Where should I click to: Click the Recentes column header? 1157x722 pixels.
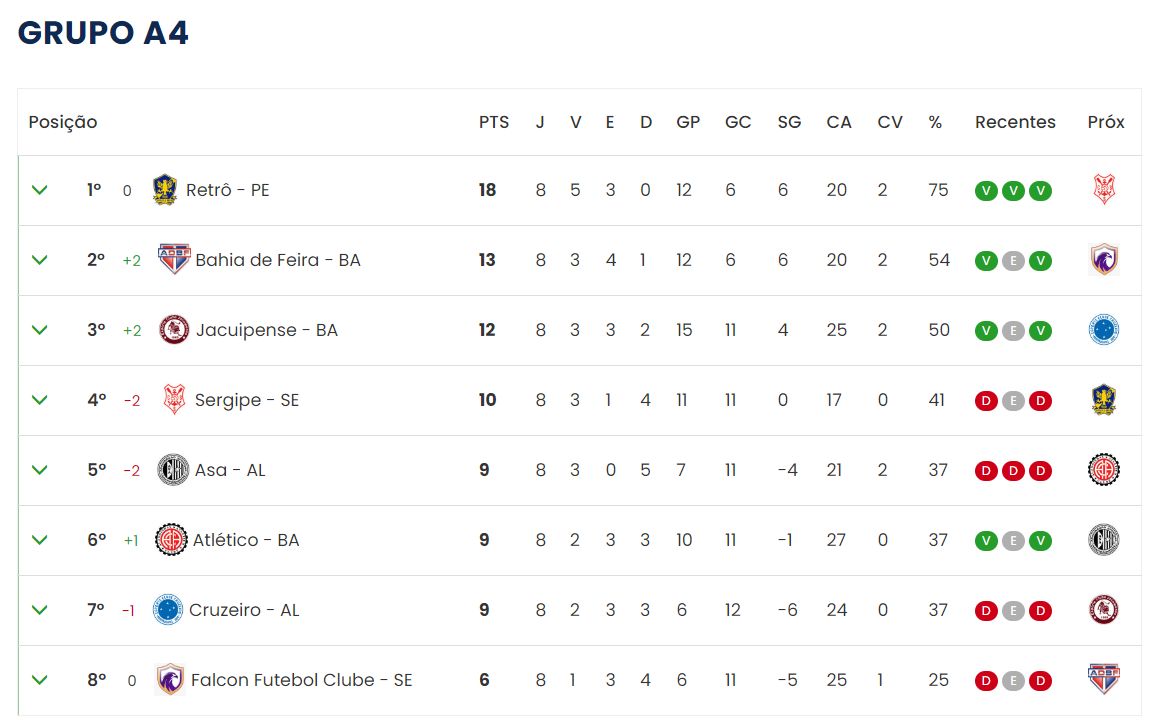click(x=1015, y=122)
